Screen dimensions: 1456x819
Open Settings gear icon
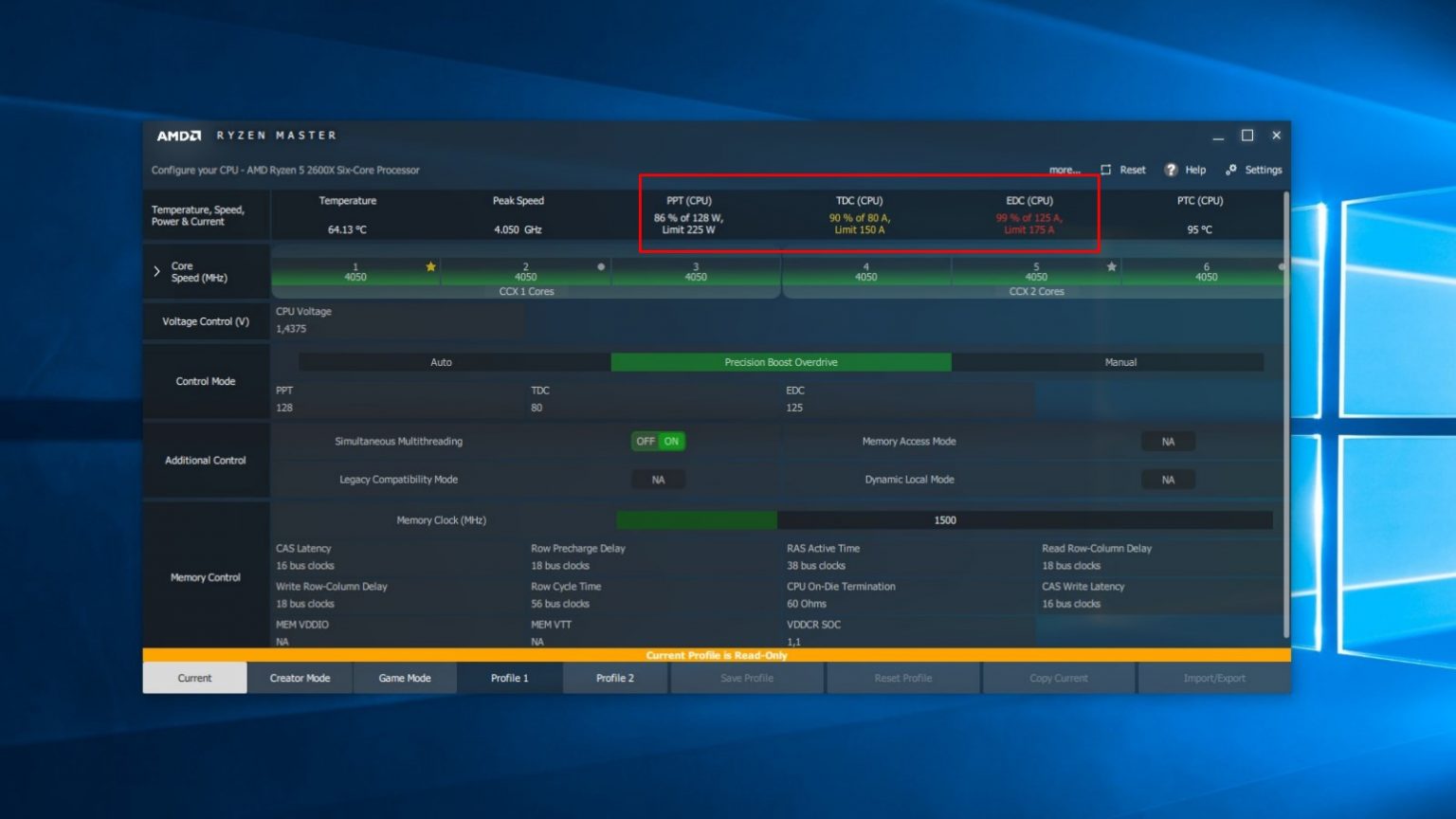coord(1231,170)
